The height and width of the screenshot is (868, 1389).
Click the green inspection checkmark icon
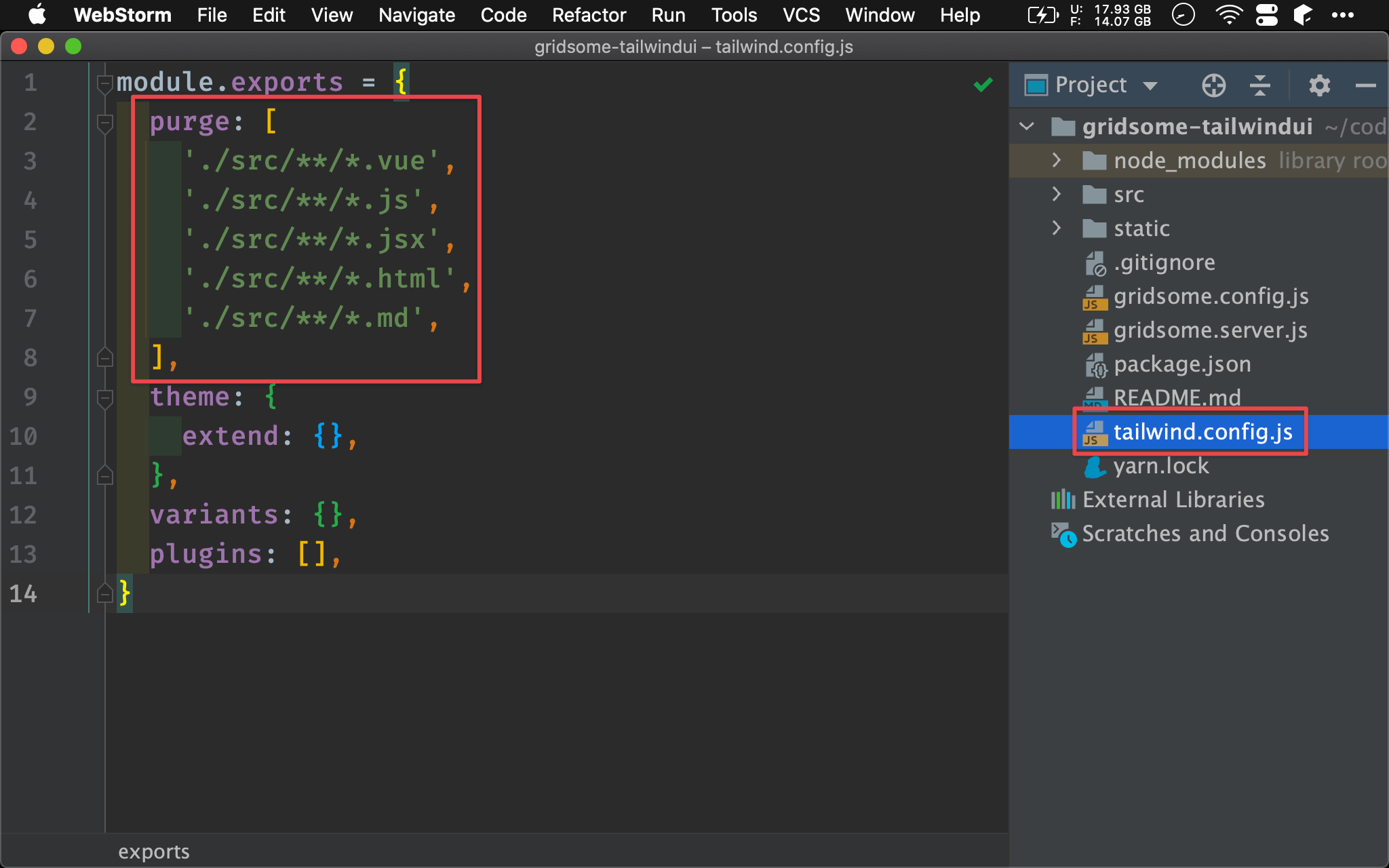[x=983, y=84]
